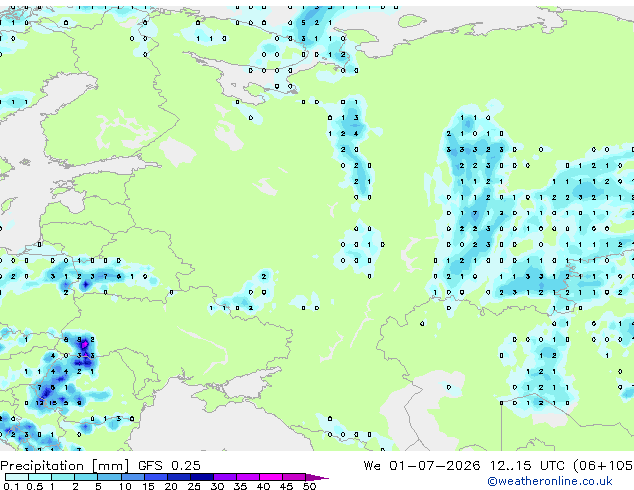Screen dimensions: 634x490
Task: Click the '12..15 UTC' time text
Action: point(527,466)
